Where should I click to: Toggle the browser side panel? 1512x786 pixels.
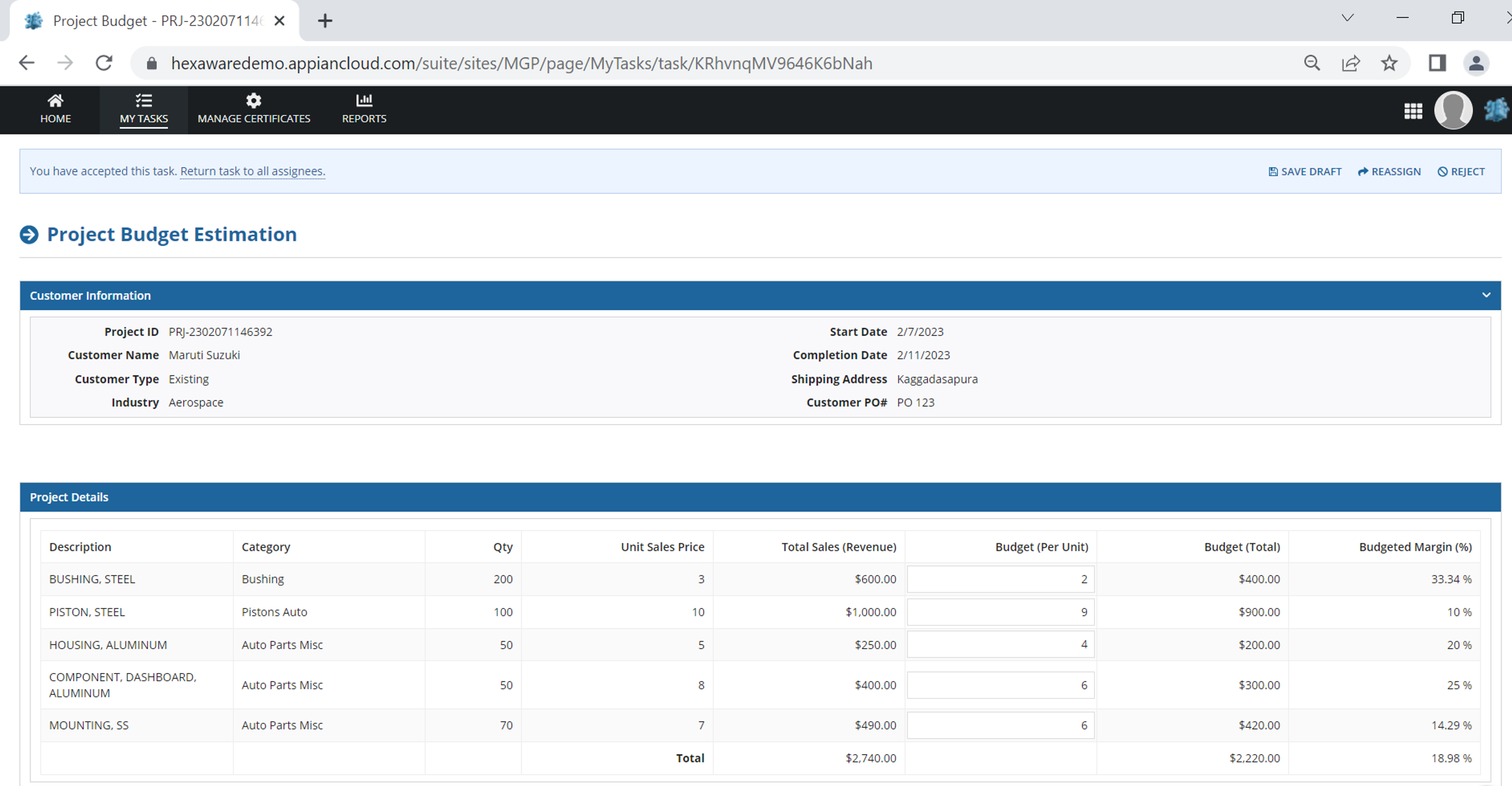pyautogui.click(x=1437, y=63)
